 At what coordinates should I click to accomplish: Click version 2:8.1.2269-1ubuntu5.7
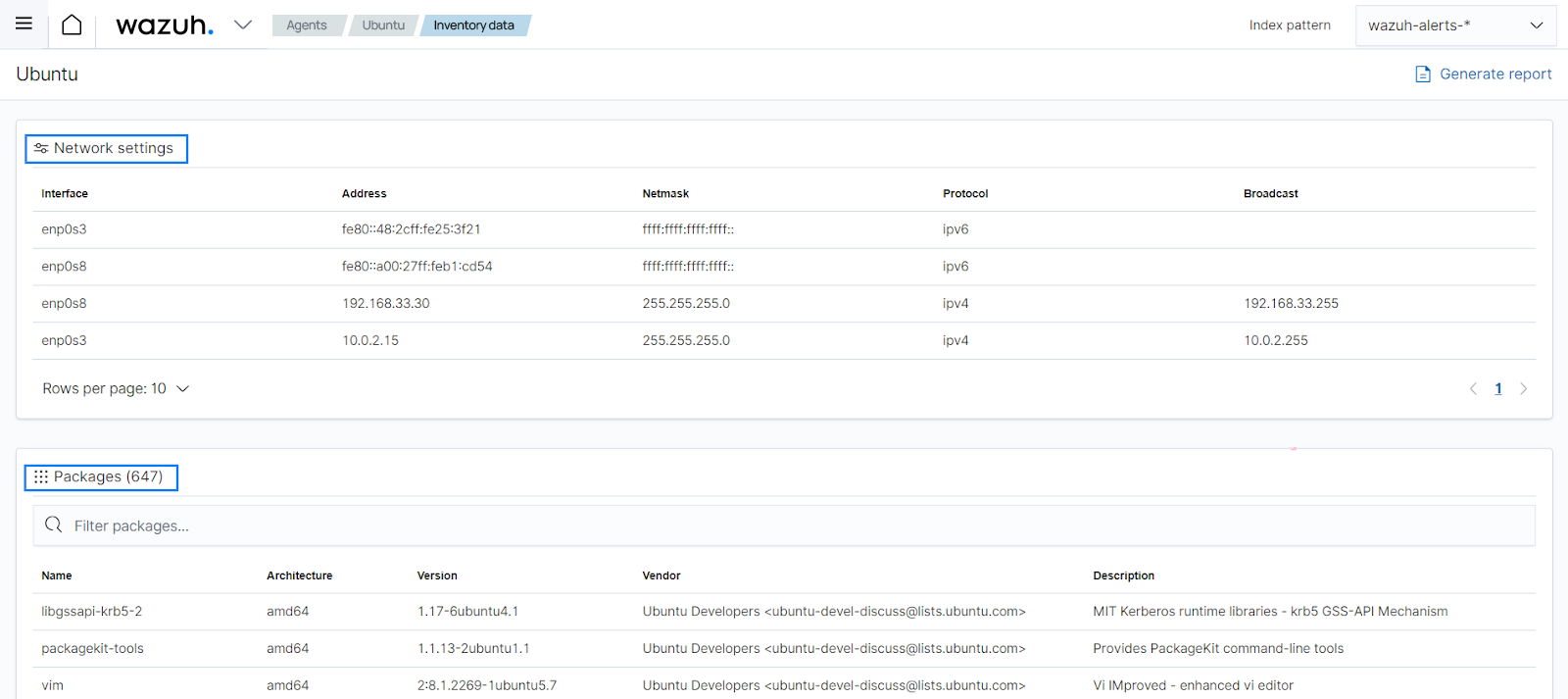pyautogui.click(x=487, y=686)
